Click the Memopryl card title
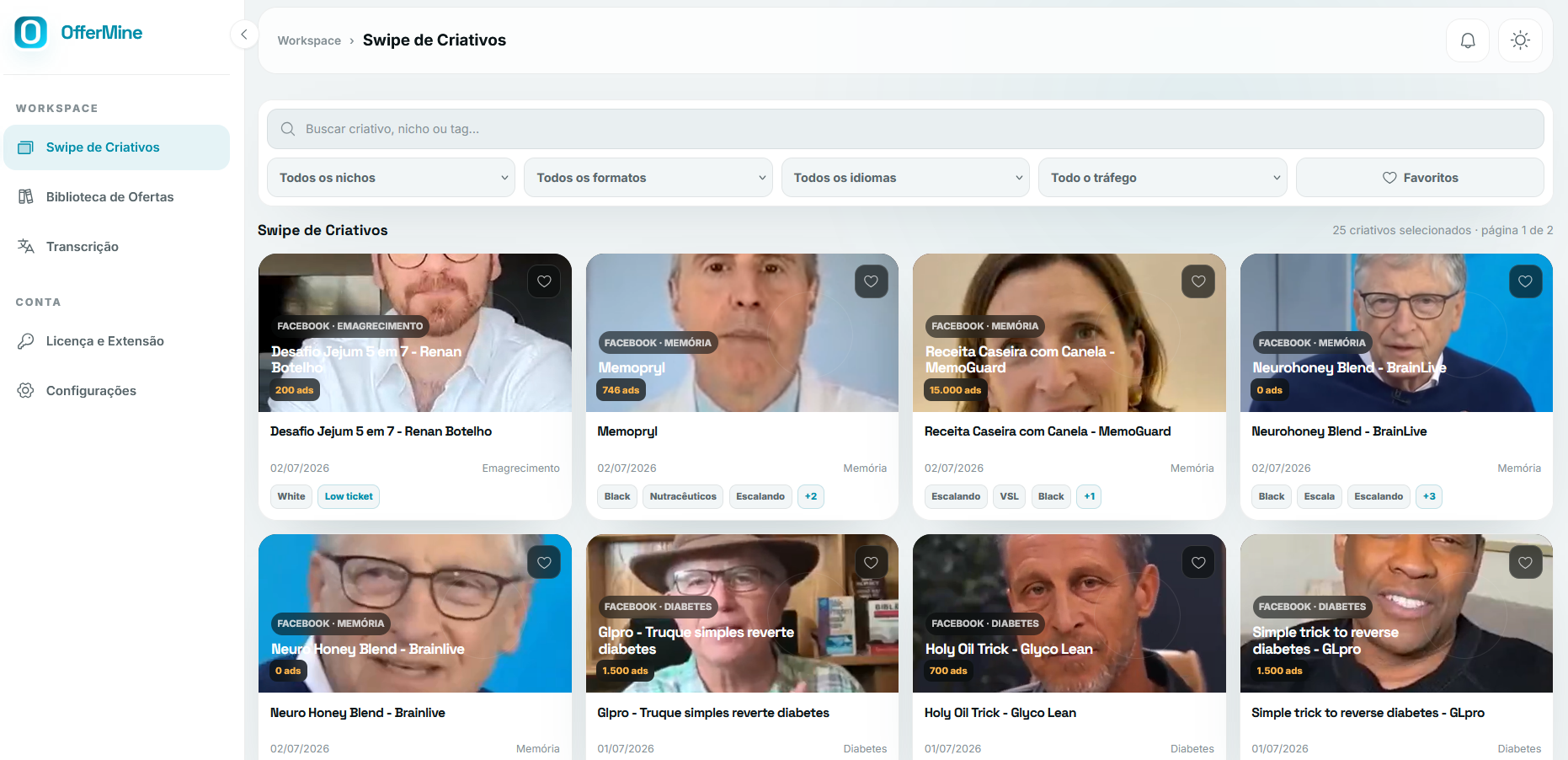This screenshot has width=1568, height=760. (x=627, y=431)
